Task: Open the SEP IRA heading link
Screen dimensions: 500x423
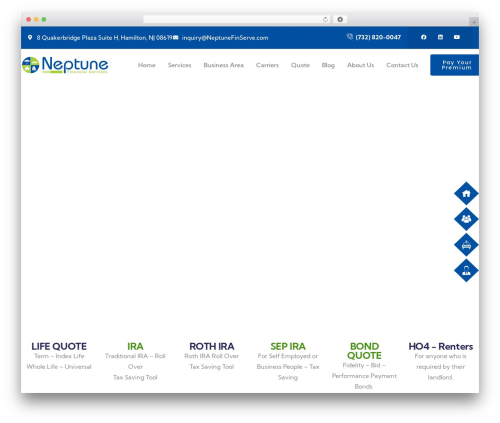Action: coord(288,346)
